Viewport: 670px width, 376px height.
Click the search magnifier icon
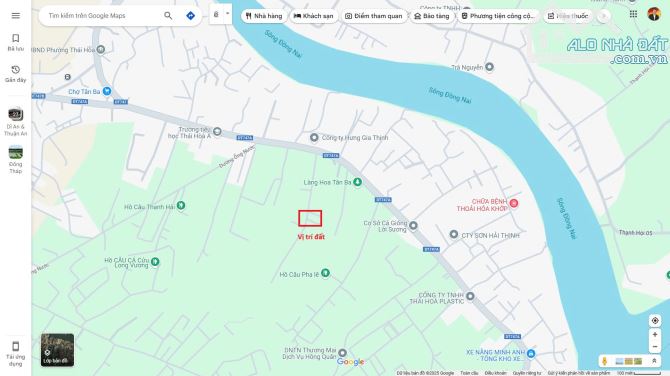point(168,16)
